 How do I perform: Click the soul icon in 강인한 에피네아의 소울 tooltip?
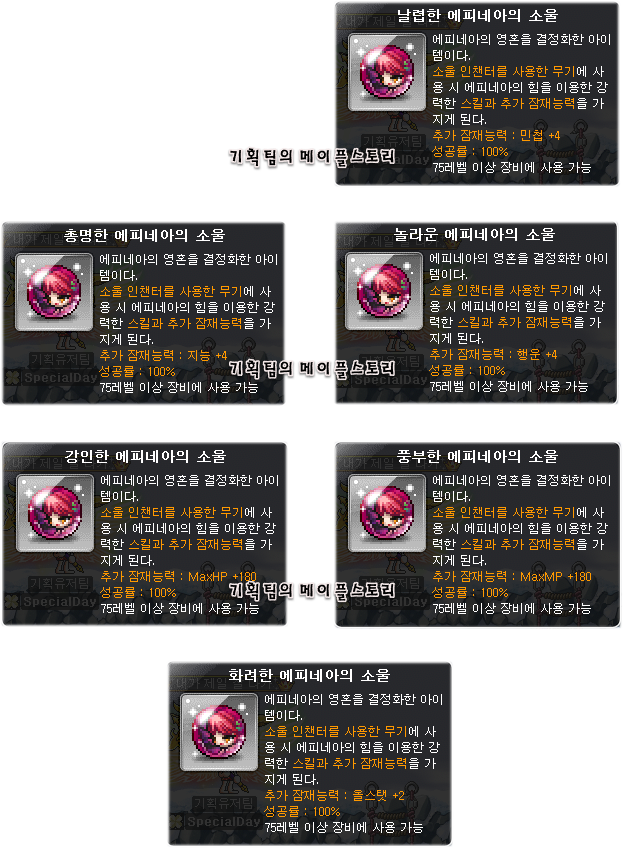point(55,513)
